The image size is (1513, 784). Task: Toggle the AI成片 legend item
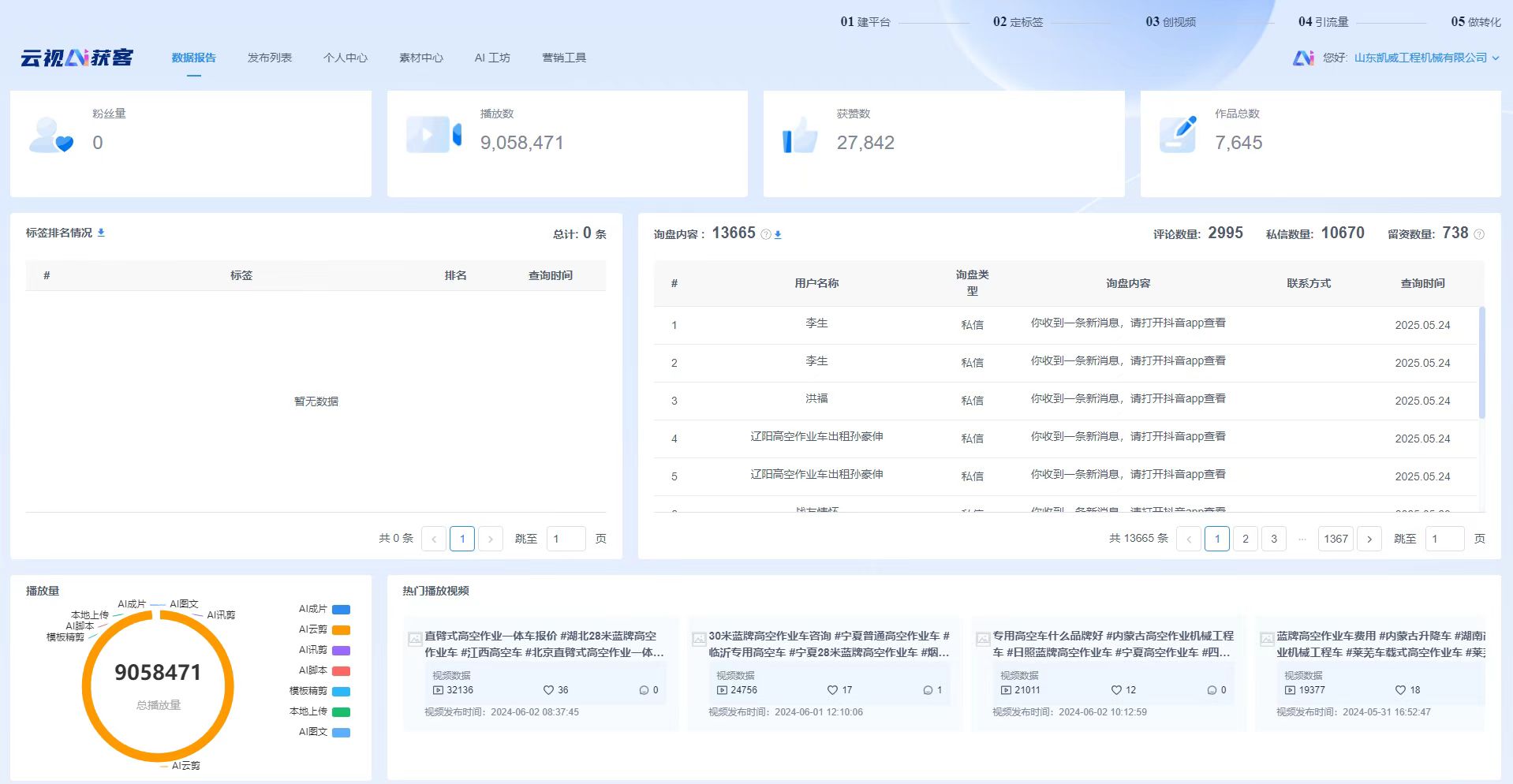tap(324, 609)
